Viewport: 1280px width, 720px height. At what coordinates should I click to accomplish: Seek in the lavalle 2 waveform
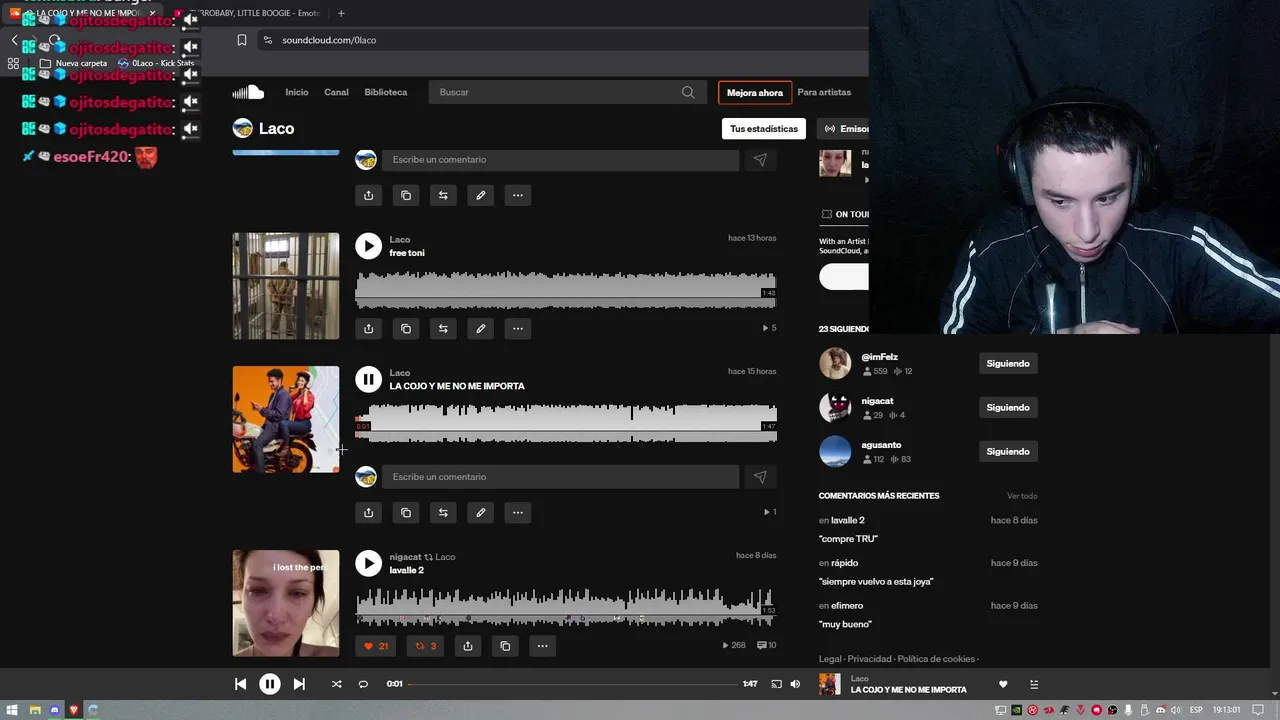point(566,606)
